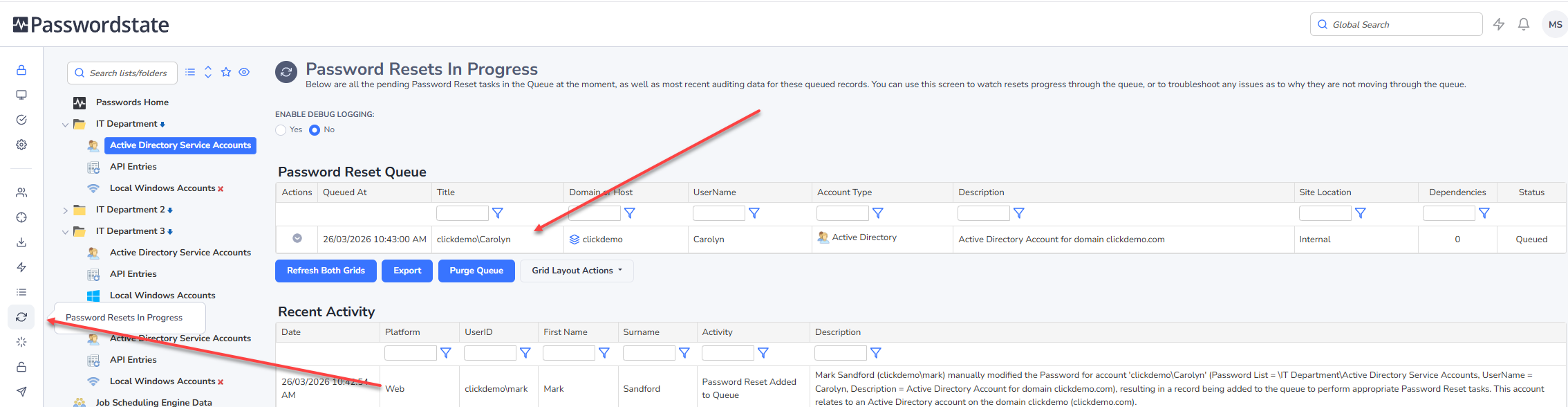The width and height of the screenshot is (1568, 407).
Task: Click the spinner sparkle sidebar icon
Action: (21, 342)
